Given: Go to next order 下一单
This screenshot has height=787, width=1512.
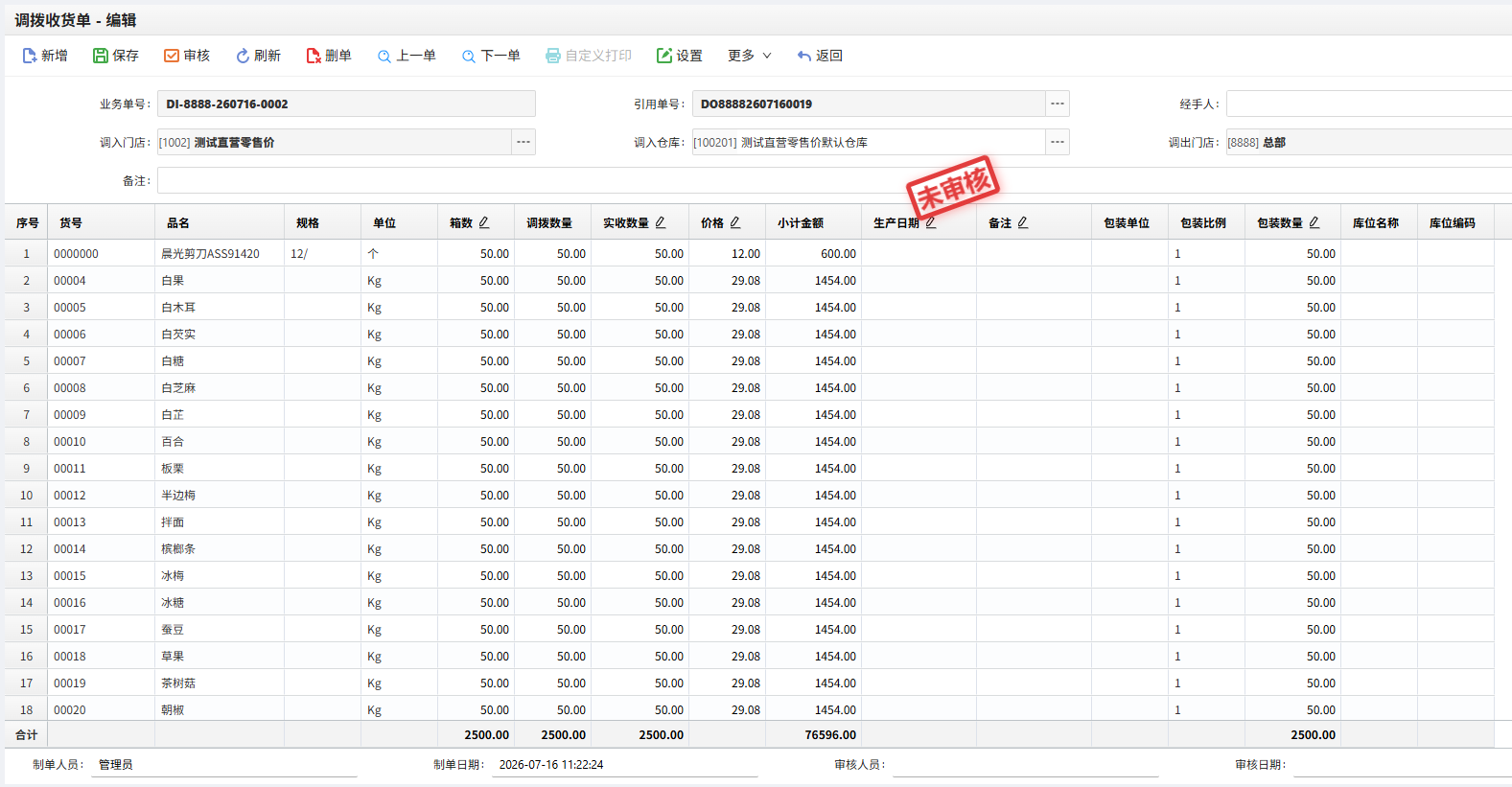Looking at the screenshot, I should [x=491, y=56].
